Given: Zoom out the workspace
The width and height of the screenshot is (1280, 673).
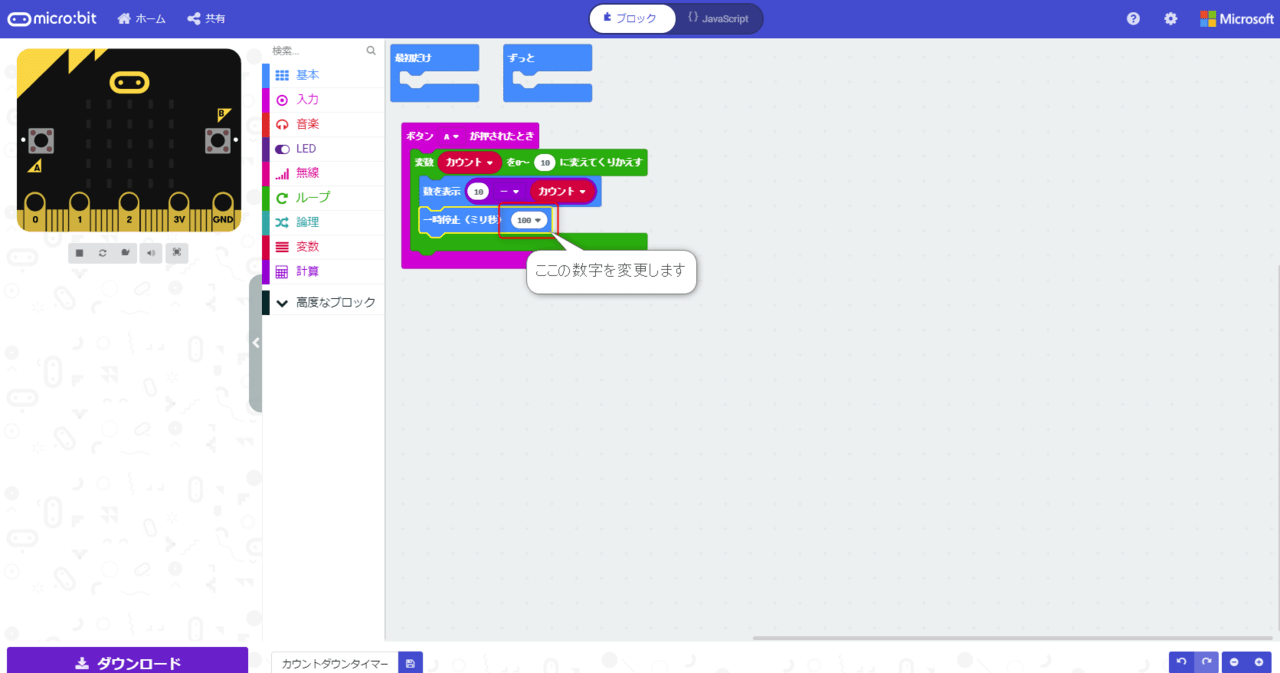Looking at the screenshot, I should (1235, 662).
